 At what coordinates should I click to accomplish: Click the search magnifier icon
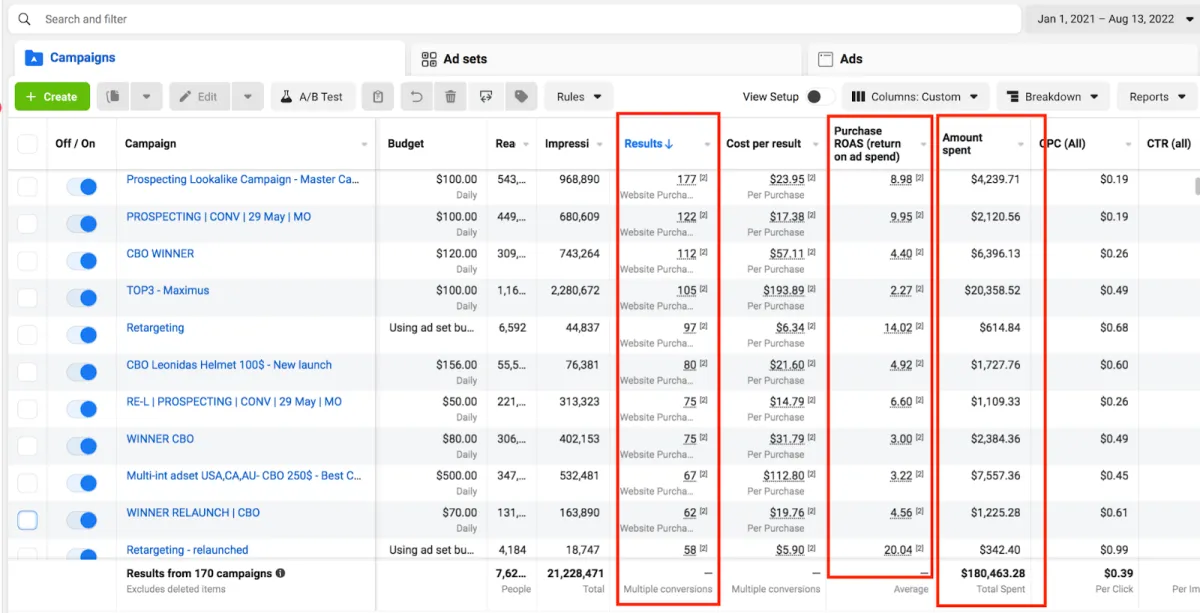[x=25, y=19]
